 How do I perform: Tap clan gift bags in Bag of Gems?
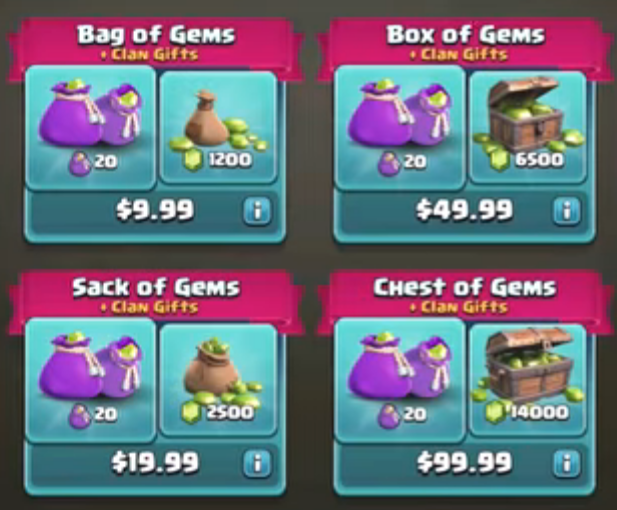(x=91, y=128)
